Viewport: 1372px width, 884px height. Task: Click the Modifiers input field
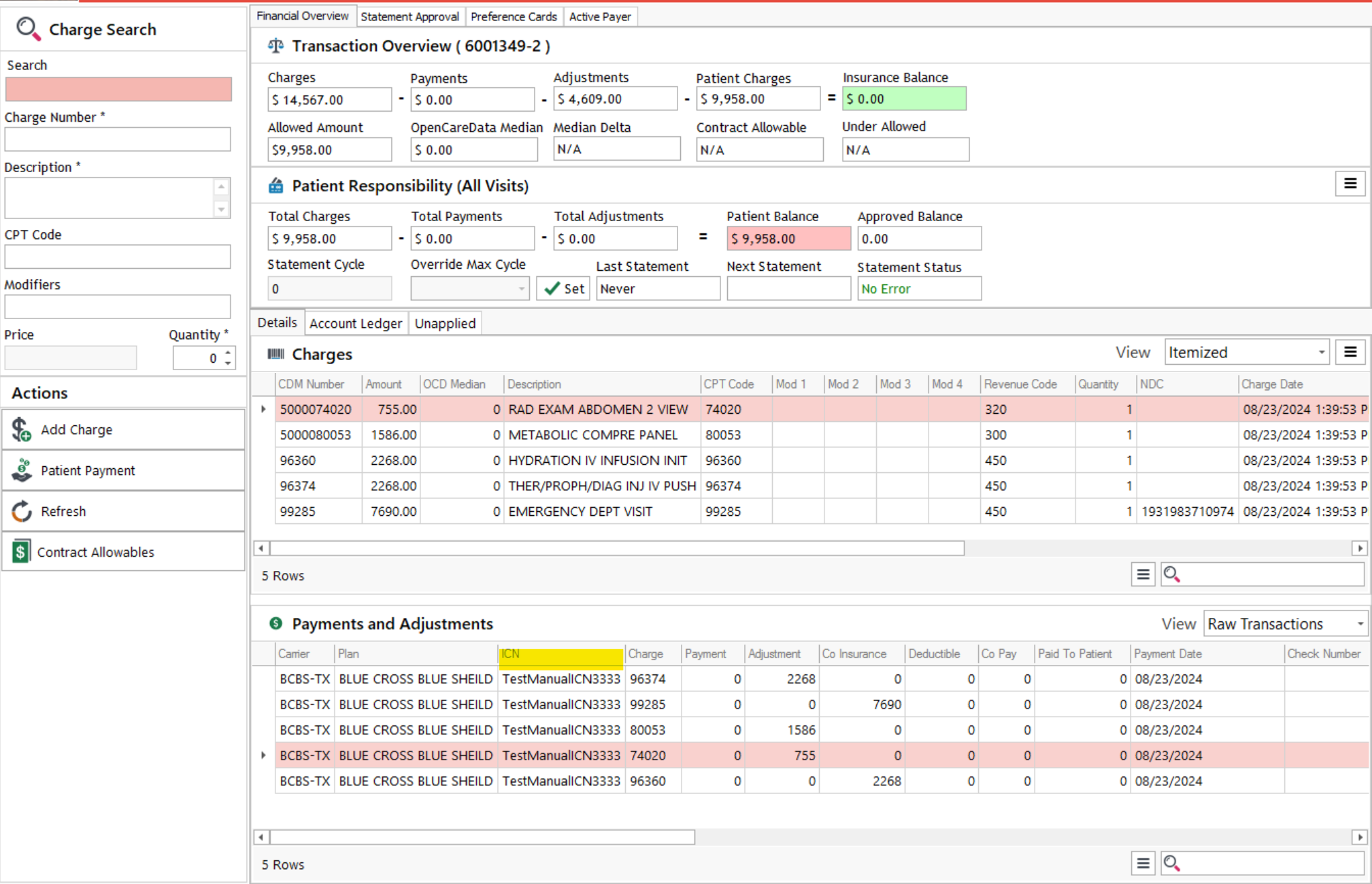click(x=118, y=306)
